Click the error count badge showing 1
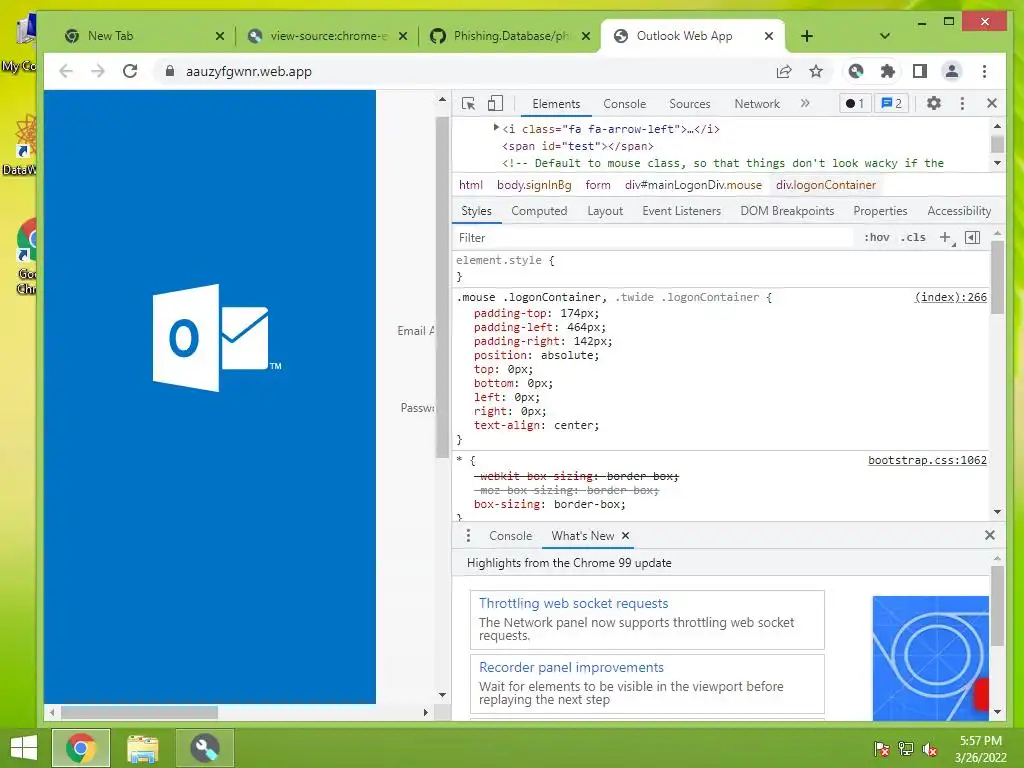Viewport: 1024px width, 768px height. coord(855,103)
